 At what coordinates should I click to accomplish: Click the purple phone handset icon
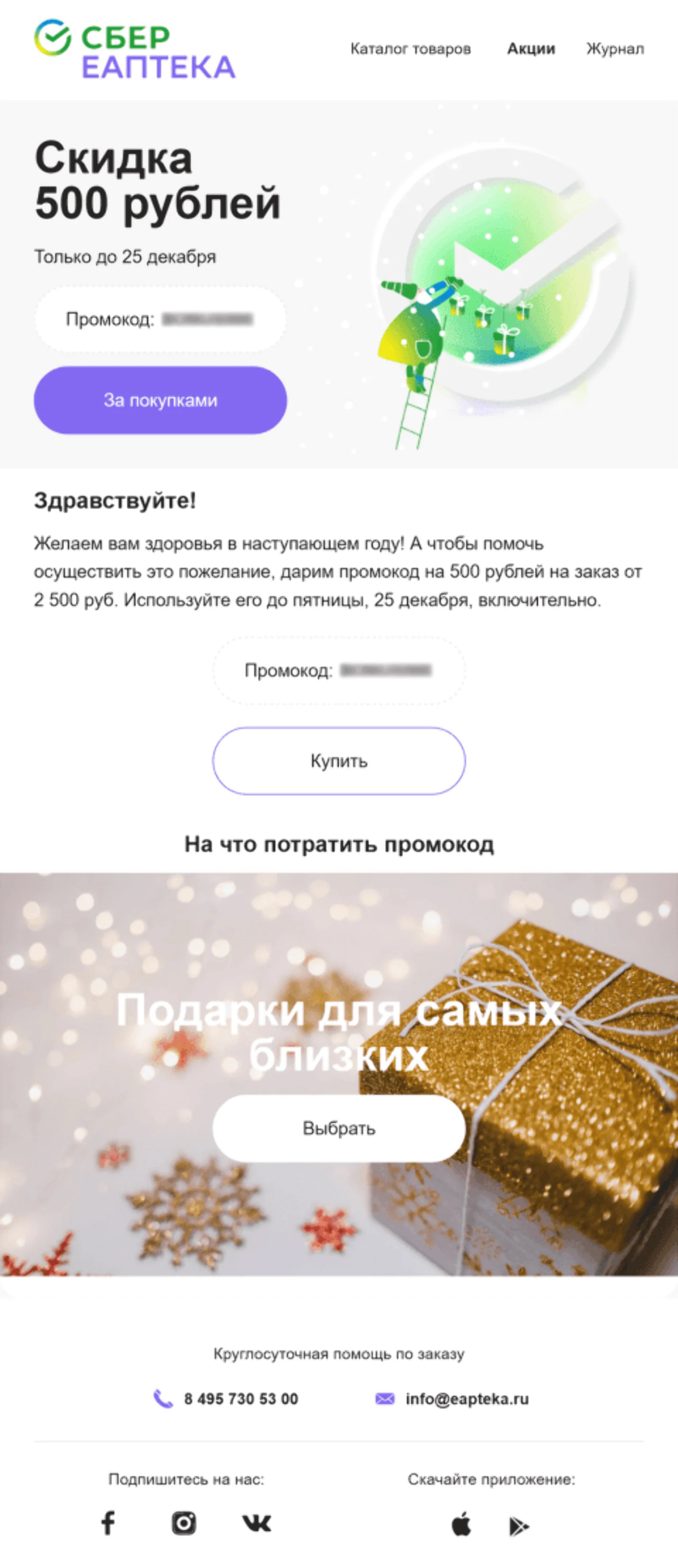[162, 1399]
